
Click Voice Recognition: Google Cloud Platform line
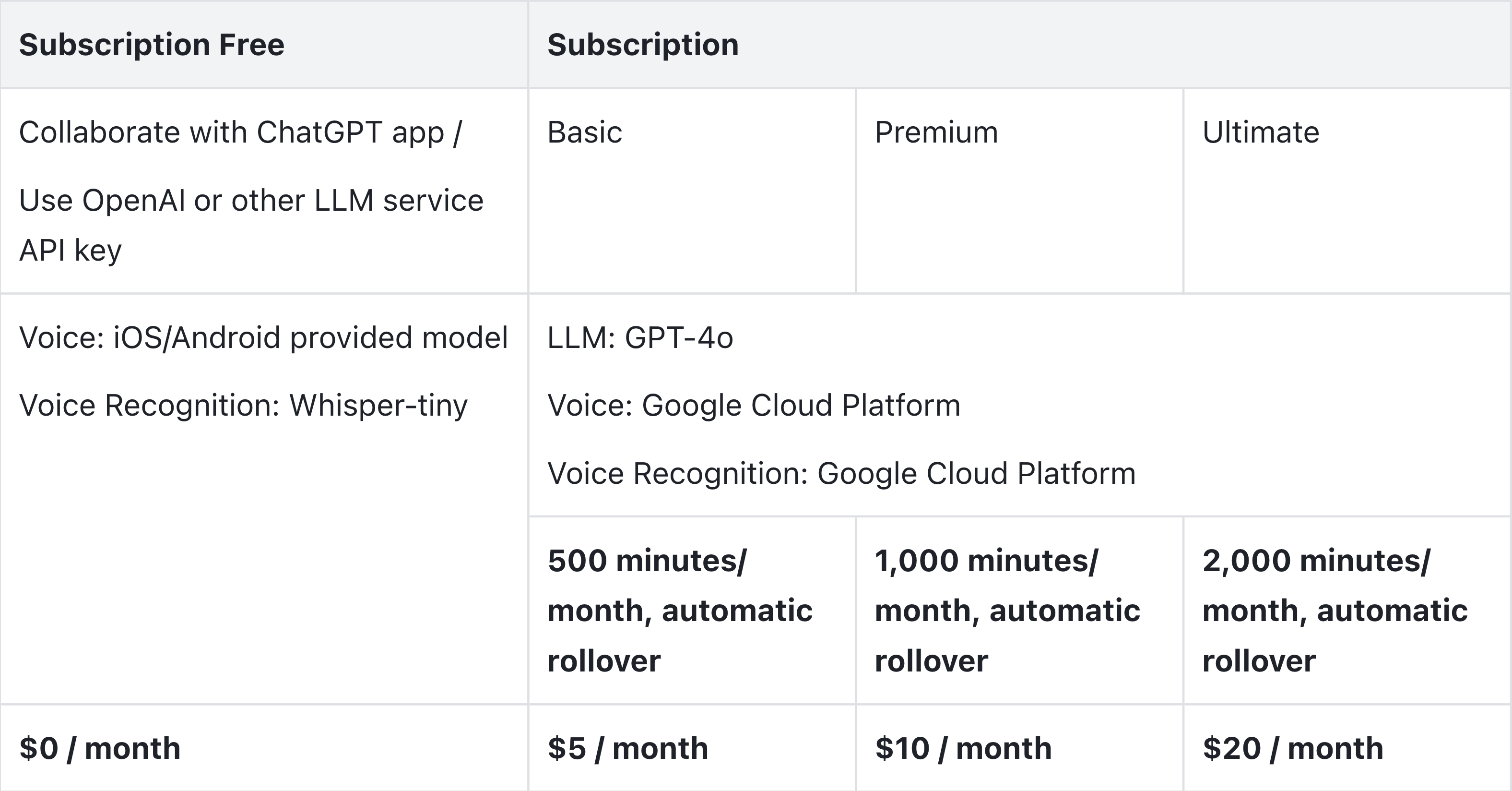pyautogui.click(x=842, y=473)
